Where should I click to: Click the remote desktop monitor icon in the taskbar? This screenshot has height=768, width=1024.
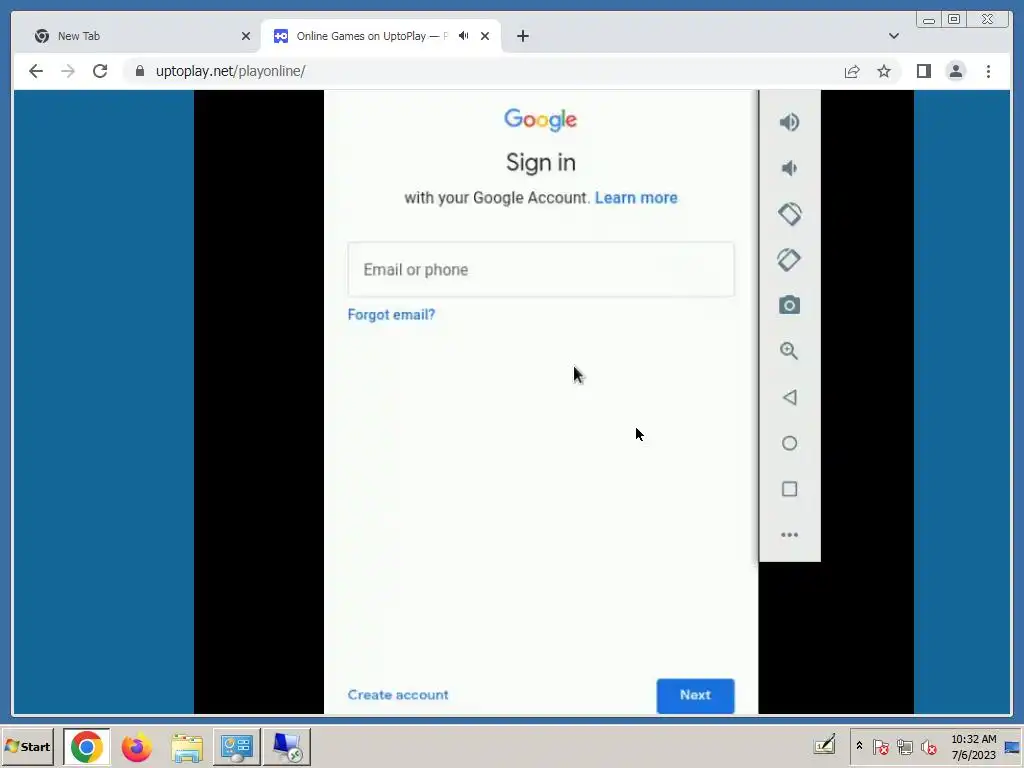pos(287,747)
